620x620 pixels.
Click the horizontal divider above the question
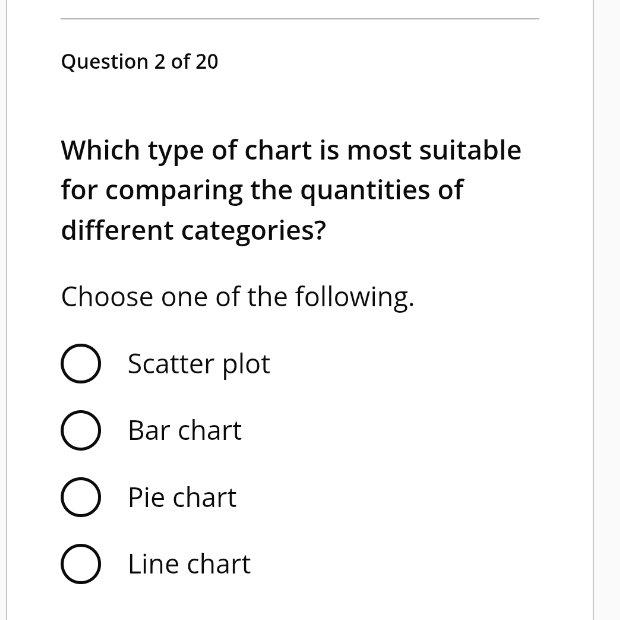point(300,18)
